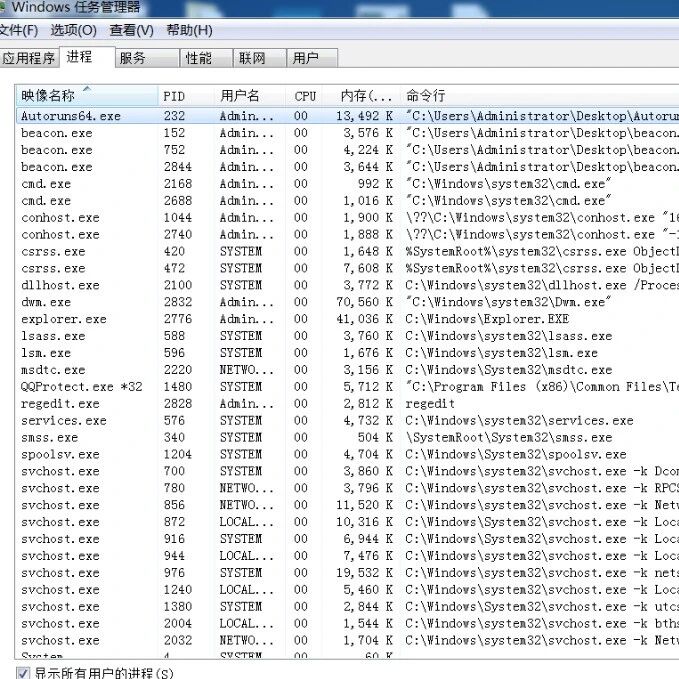Switch to the 服务 tab
Viewport: 679px width, 679px height.
click(x=132, y=58)
